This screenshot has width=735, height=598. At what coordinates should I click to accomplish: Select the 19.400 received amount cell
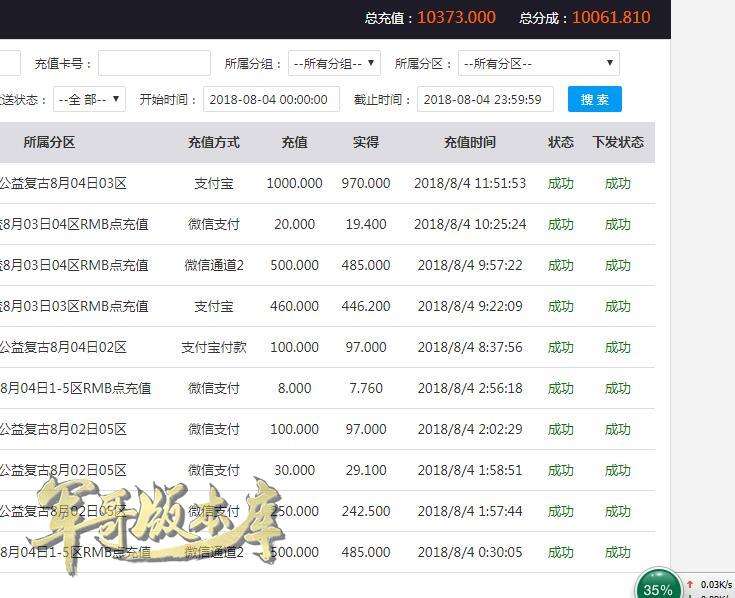(x=366, y=224)
